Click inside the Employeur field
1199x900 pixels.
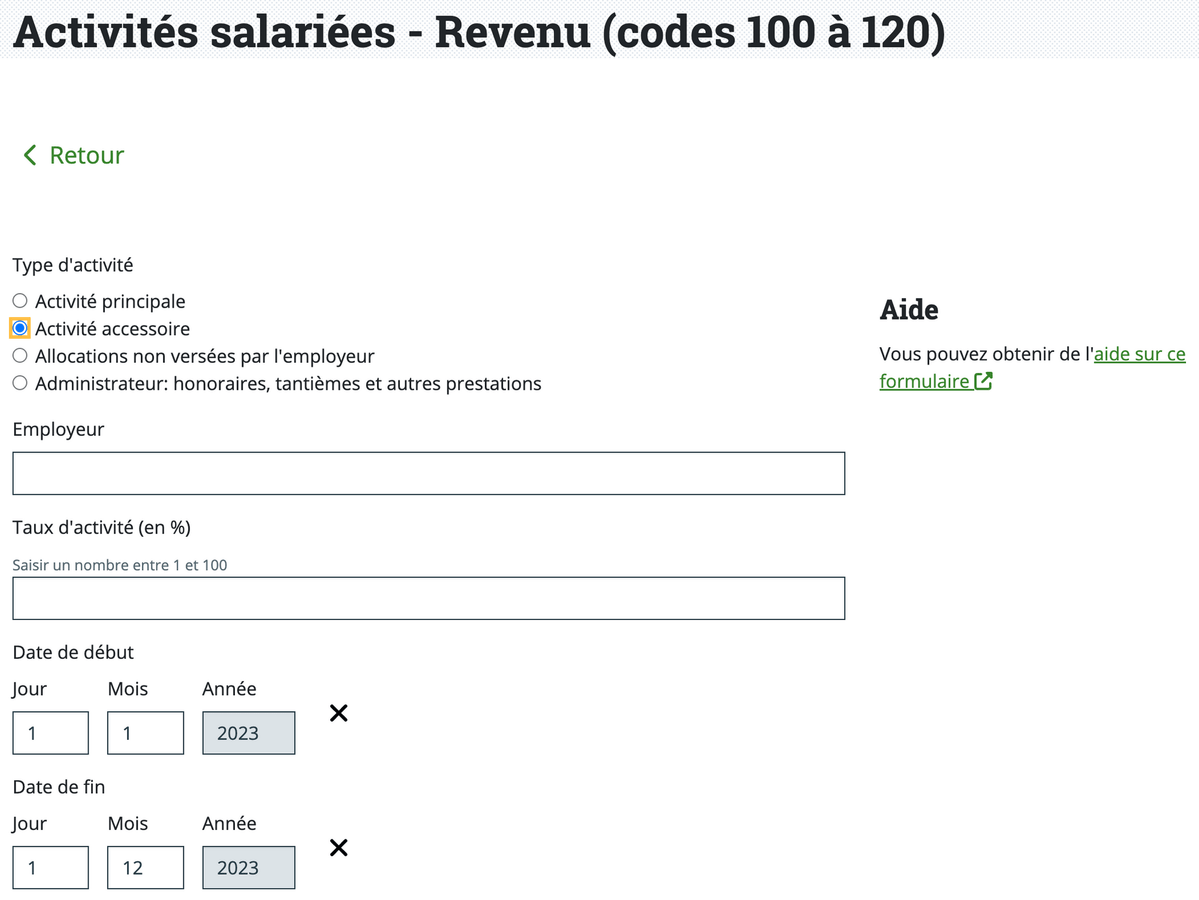[x=428, y=473]
